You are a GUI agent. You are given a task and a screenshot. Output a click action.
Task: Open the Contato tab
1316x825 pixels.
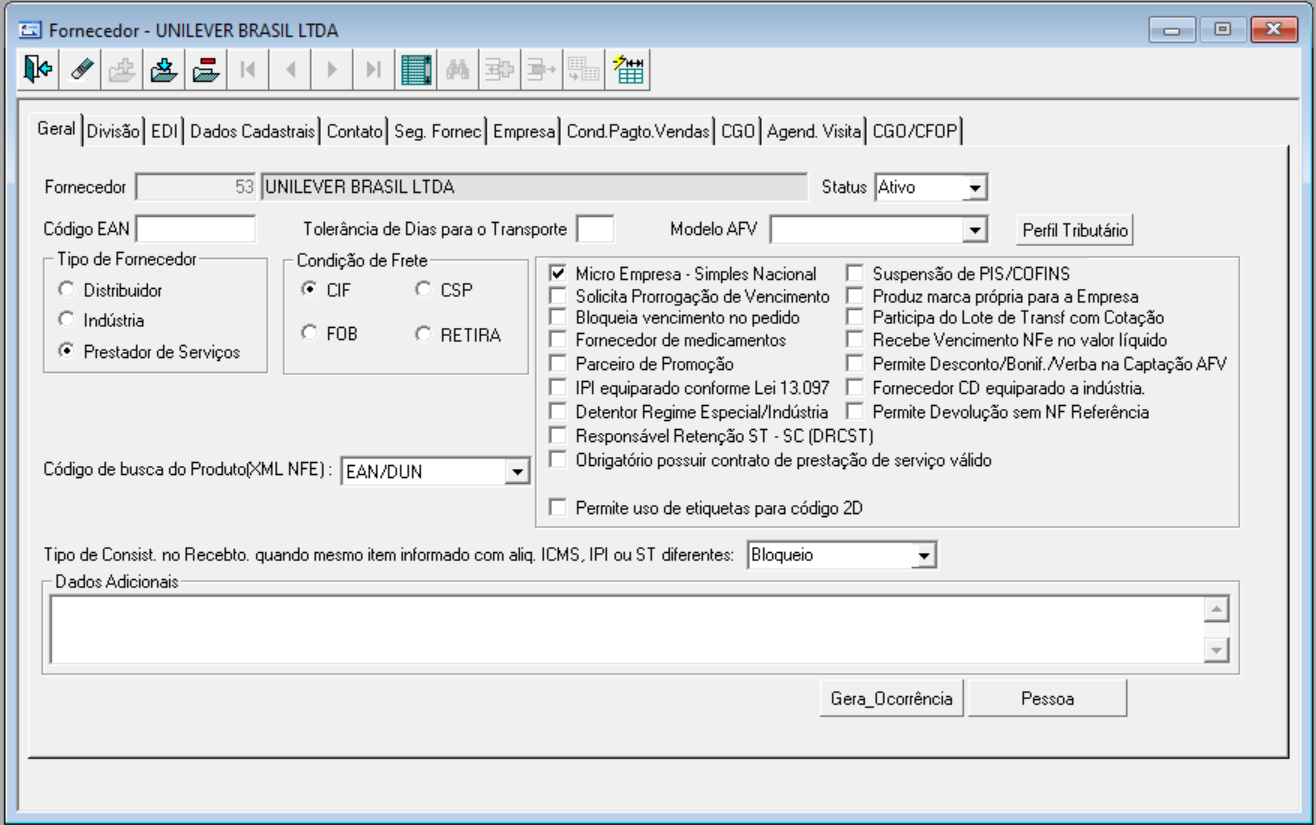(x=355, y=131)
